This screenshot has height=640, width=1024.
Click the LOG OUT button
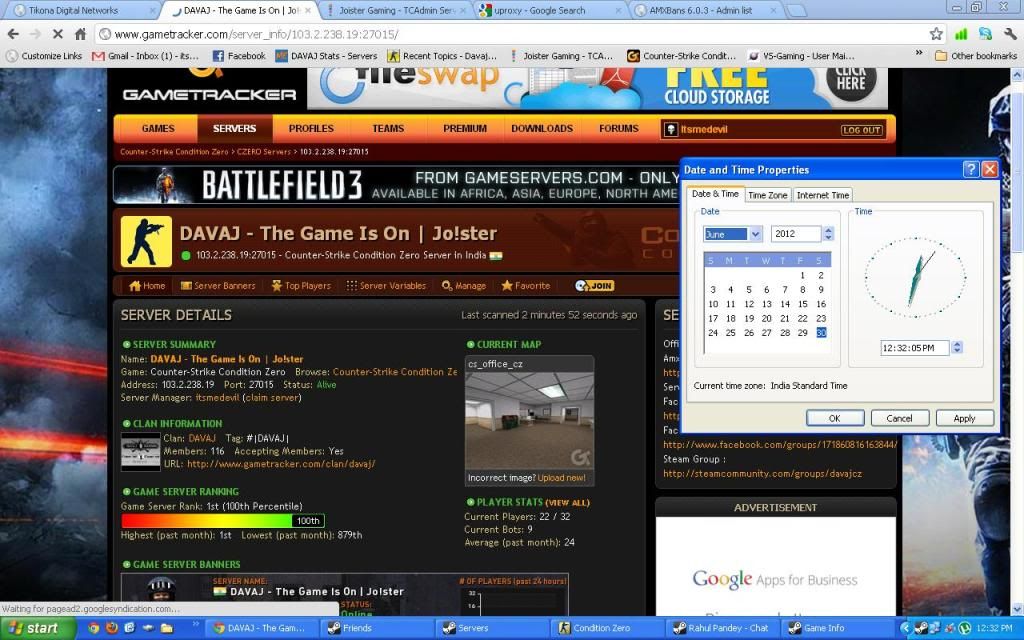pos(861,130)
